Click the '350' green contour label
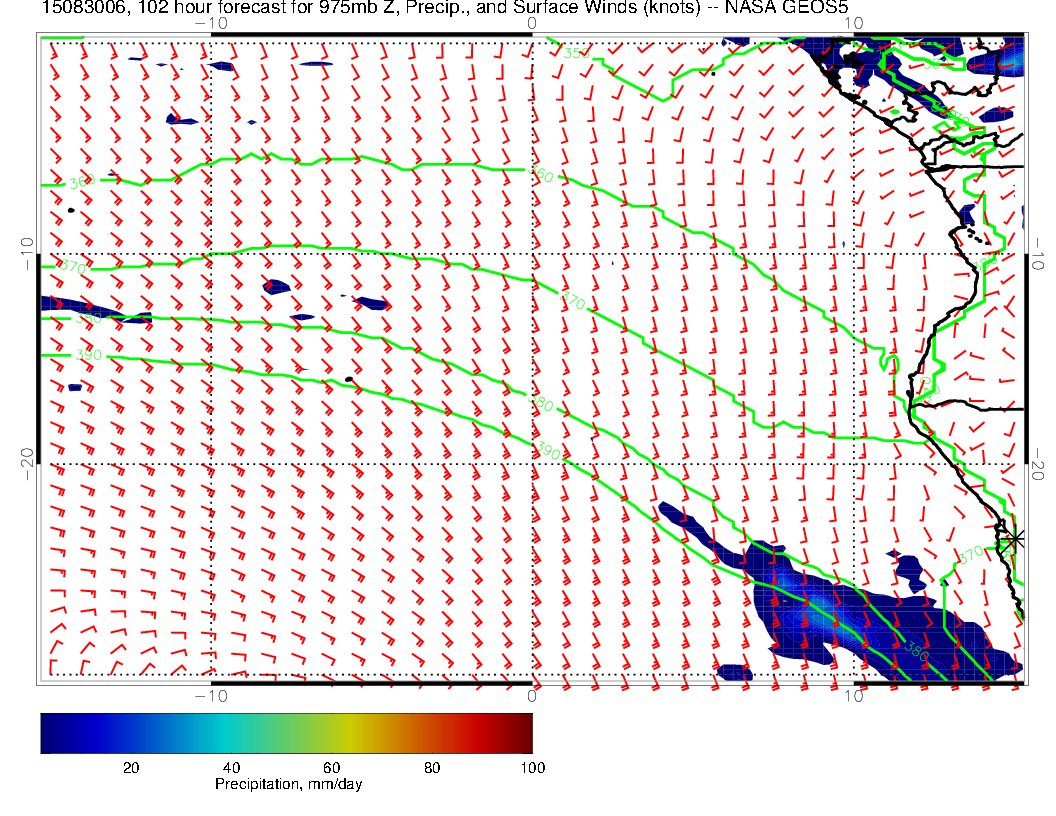The height and width of the screenshot is (816, 1056). 576,53
